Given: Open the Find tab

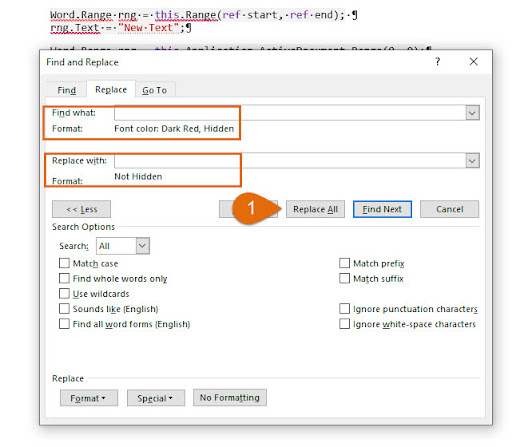Looking at the screenshot, I should 67,90.
